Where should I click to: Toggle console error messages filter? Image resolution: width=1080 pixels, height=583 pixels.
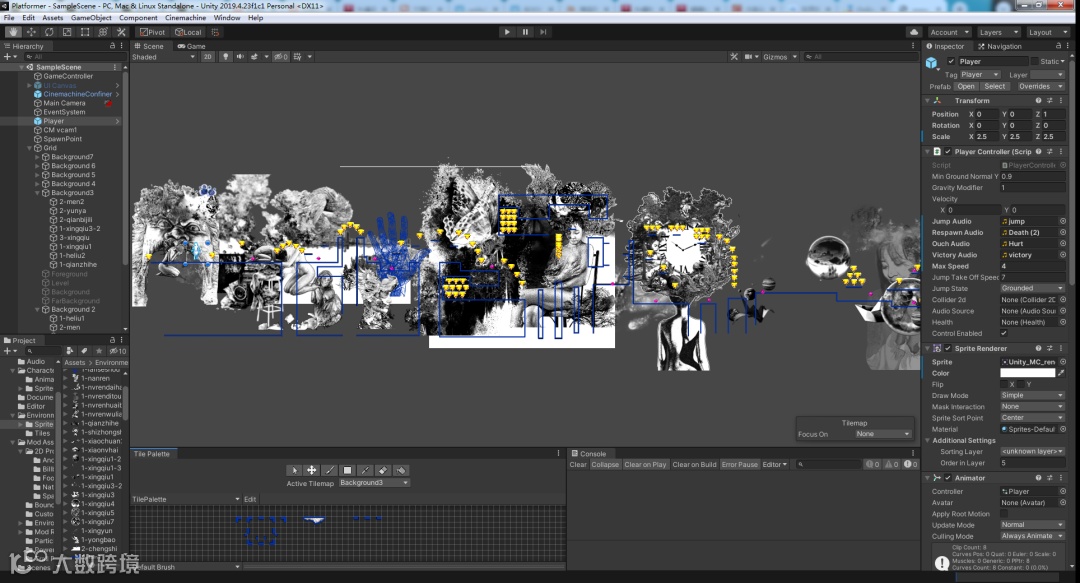911,464
